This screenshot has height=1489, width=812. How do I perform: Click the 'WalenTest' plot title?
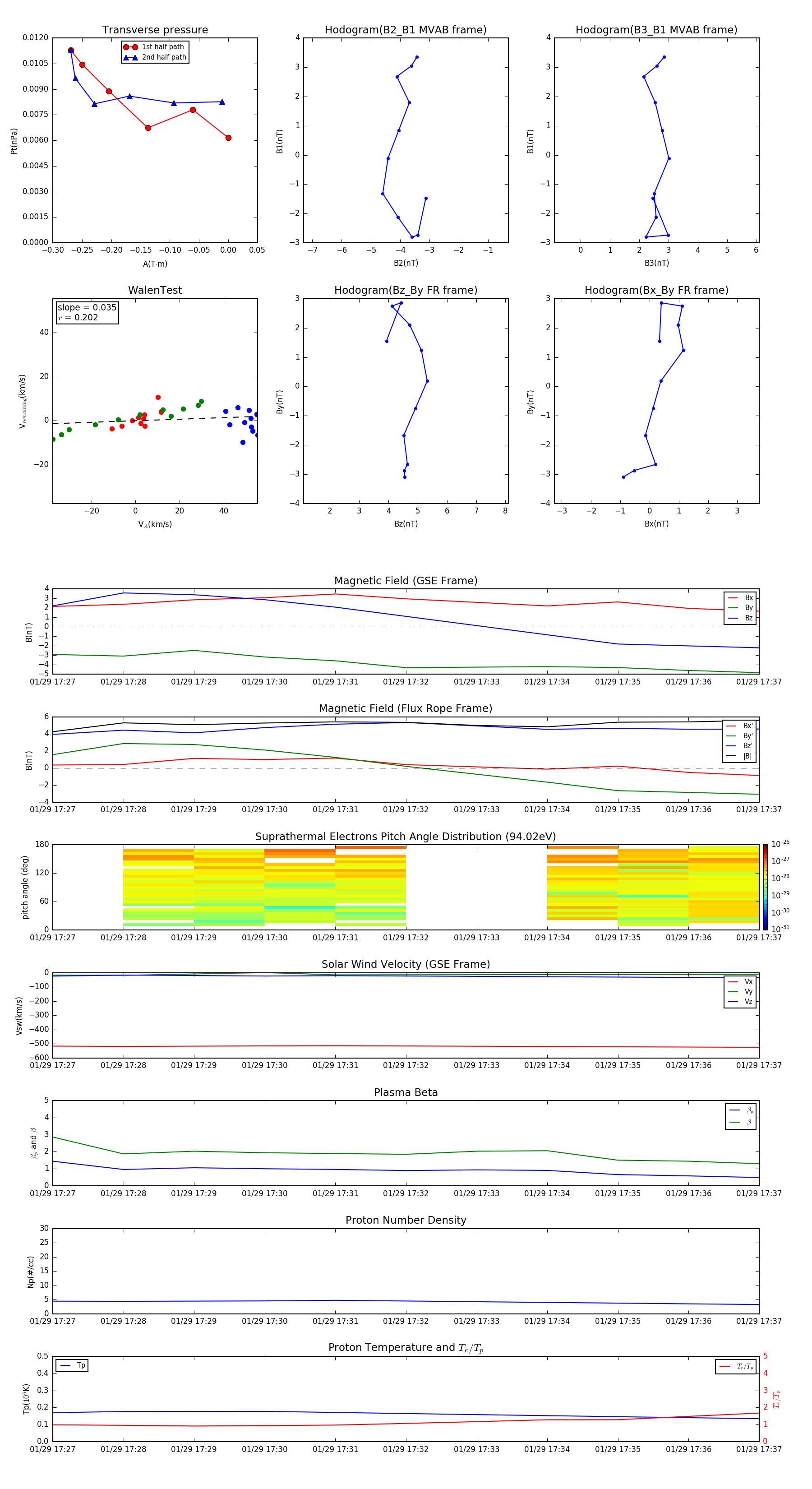pos(155,290)
